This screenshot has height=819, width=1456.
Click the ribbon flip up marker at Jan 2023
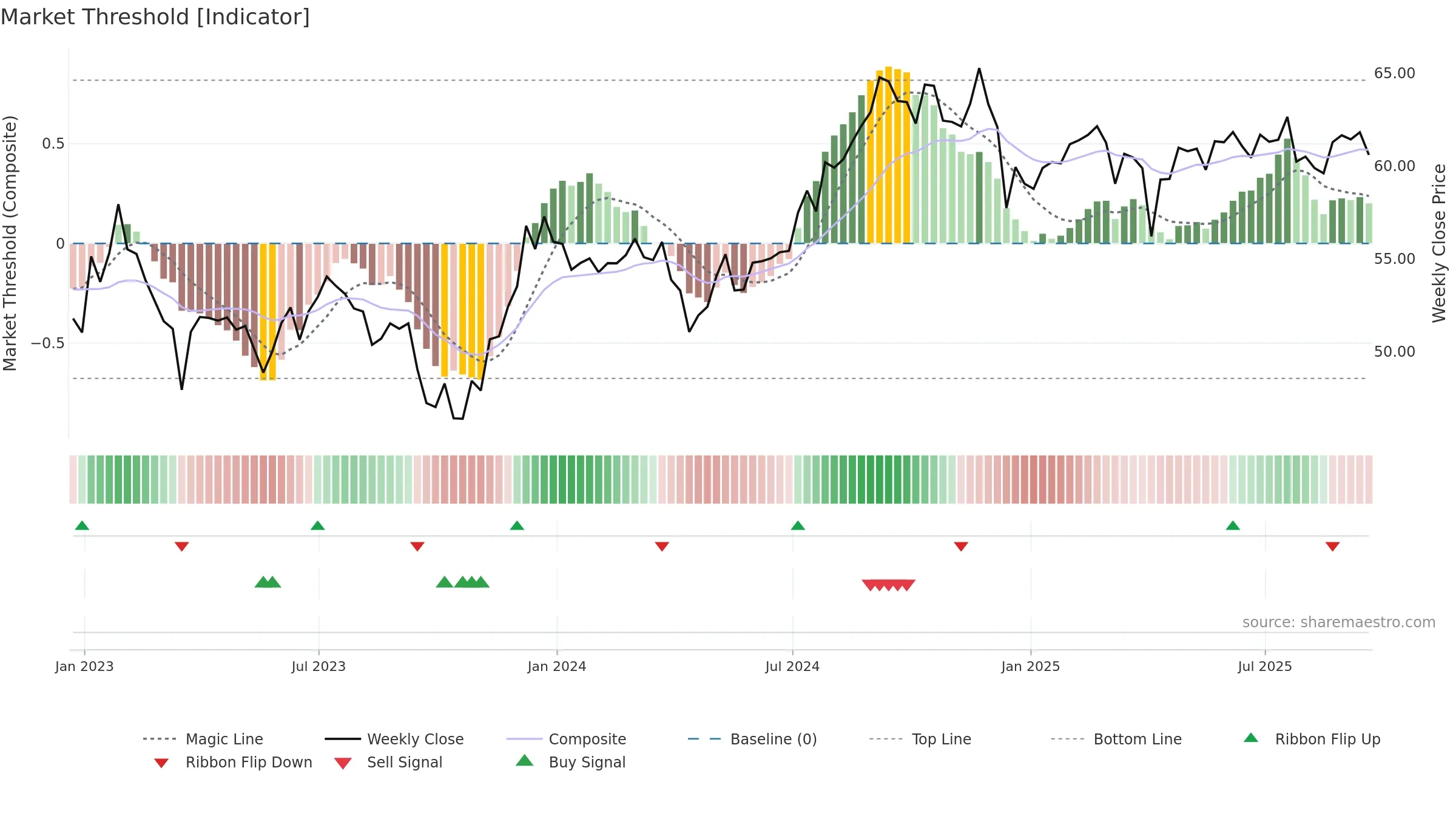coord(82,525)
